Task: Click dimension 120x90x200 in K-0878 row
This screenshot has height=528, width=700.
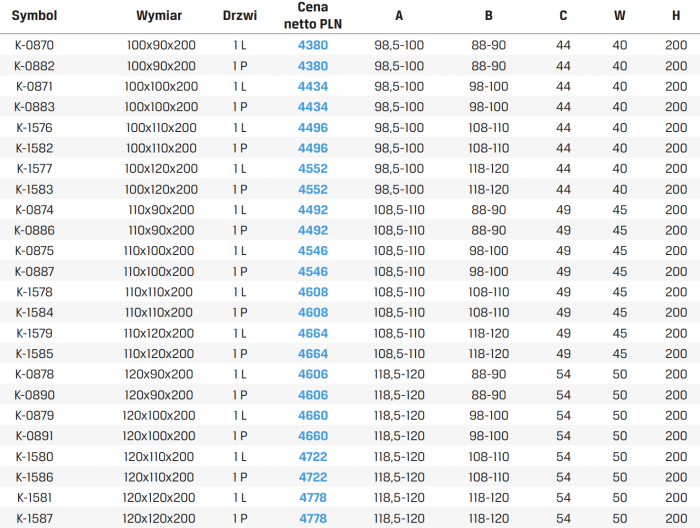Action: [159, 374]
